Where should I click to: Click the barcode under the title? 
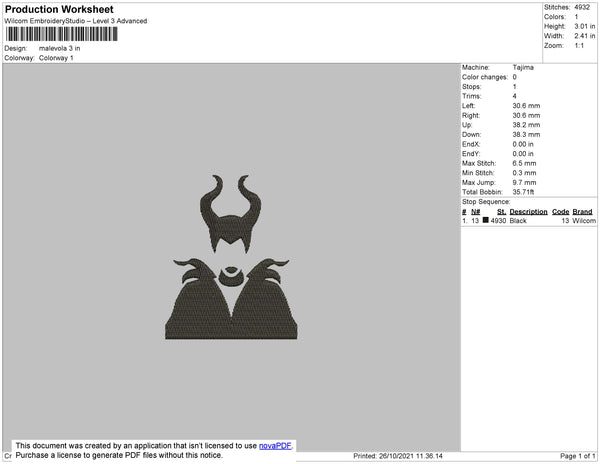[x=62, y=34]
